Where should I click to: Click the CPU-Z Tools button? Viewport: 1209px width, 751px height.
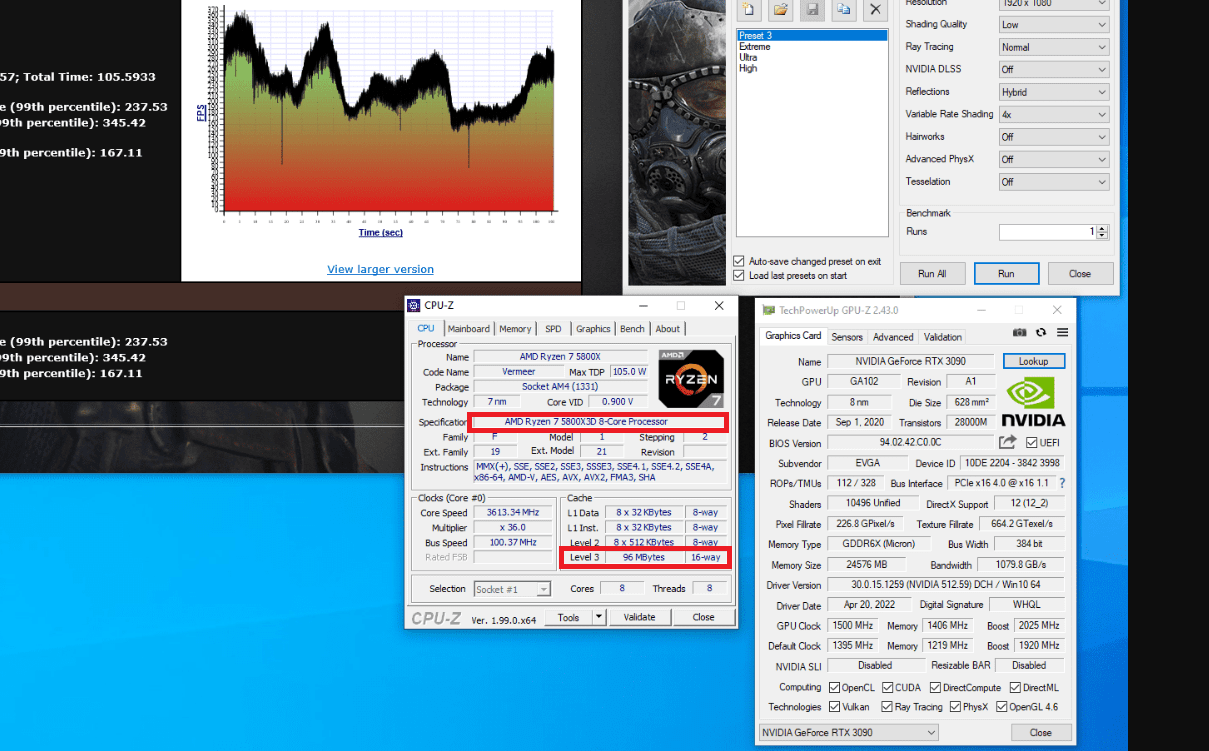point(568,617)
